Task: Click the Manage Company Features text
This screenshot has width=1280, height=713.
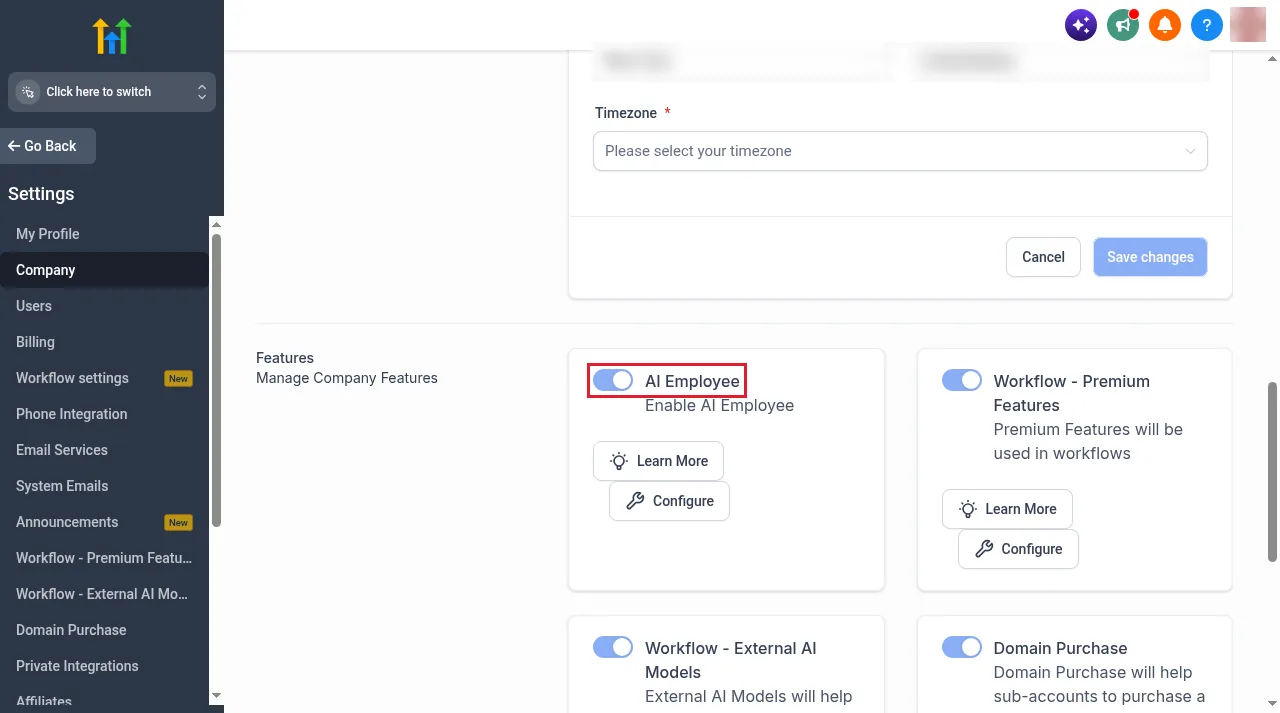Action: pos(347,378)
